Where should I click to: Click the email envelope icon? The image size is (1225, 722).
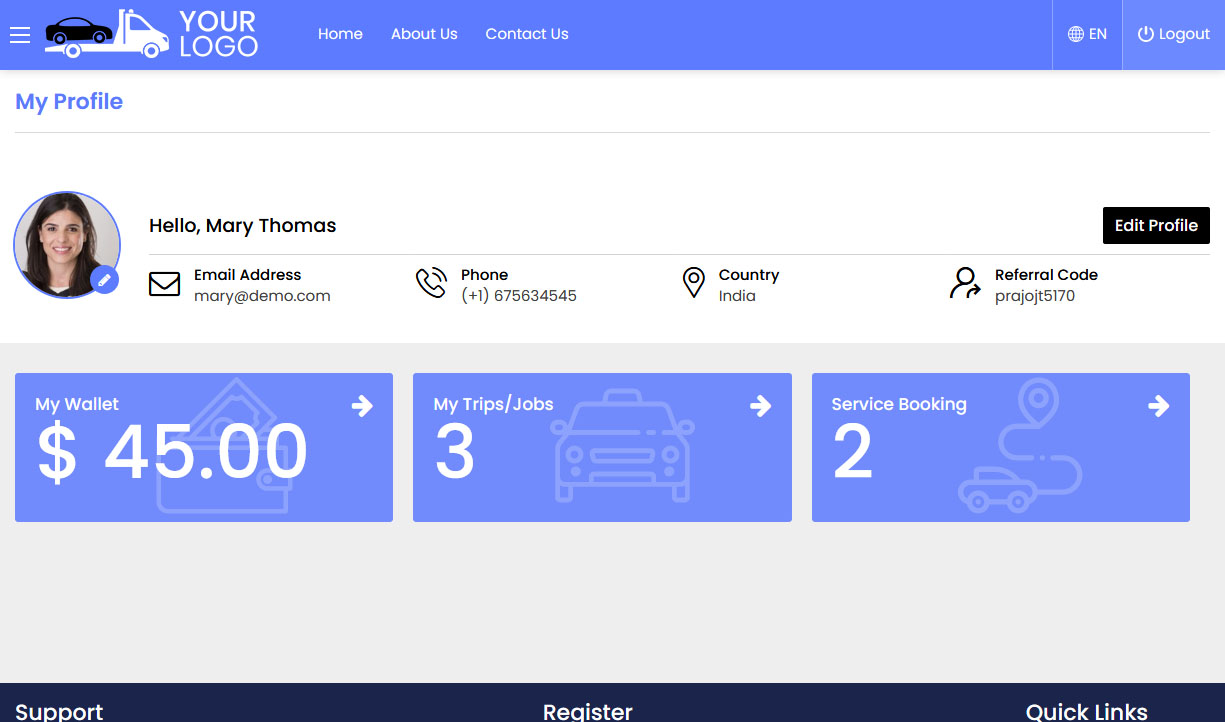(164, 284)
